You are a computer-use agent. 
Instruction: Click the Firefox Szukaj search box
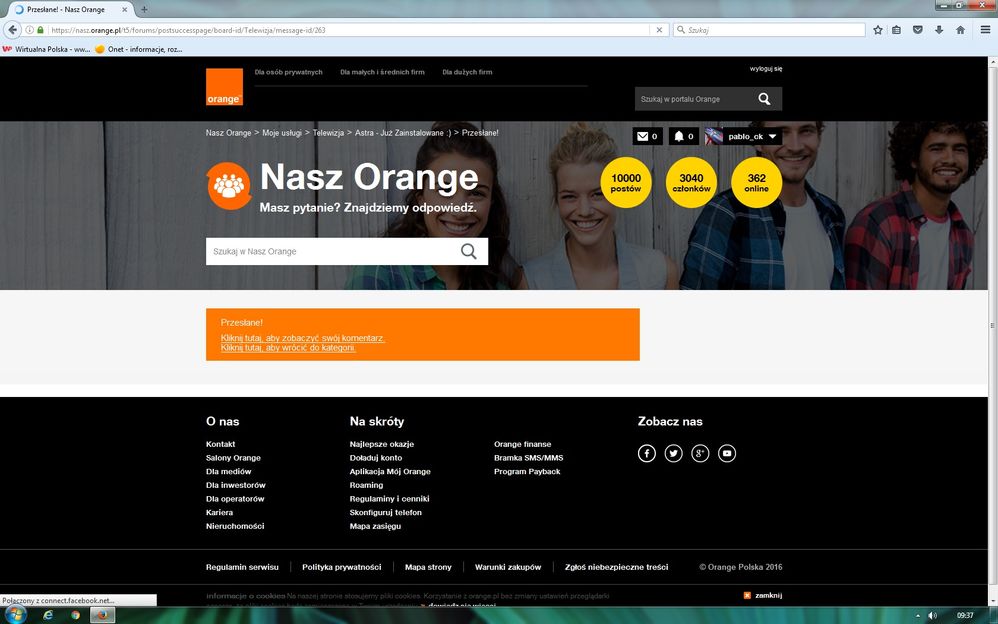point(770,30)
